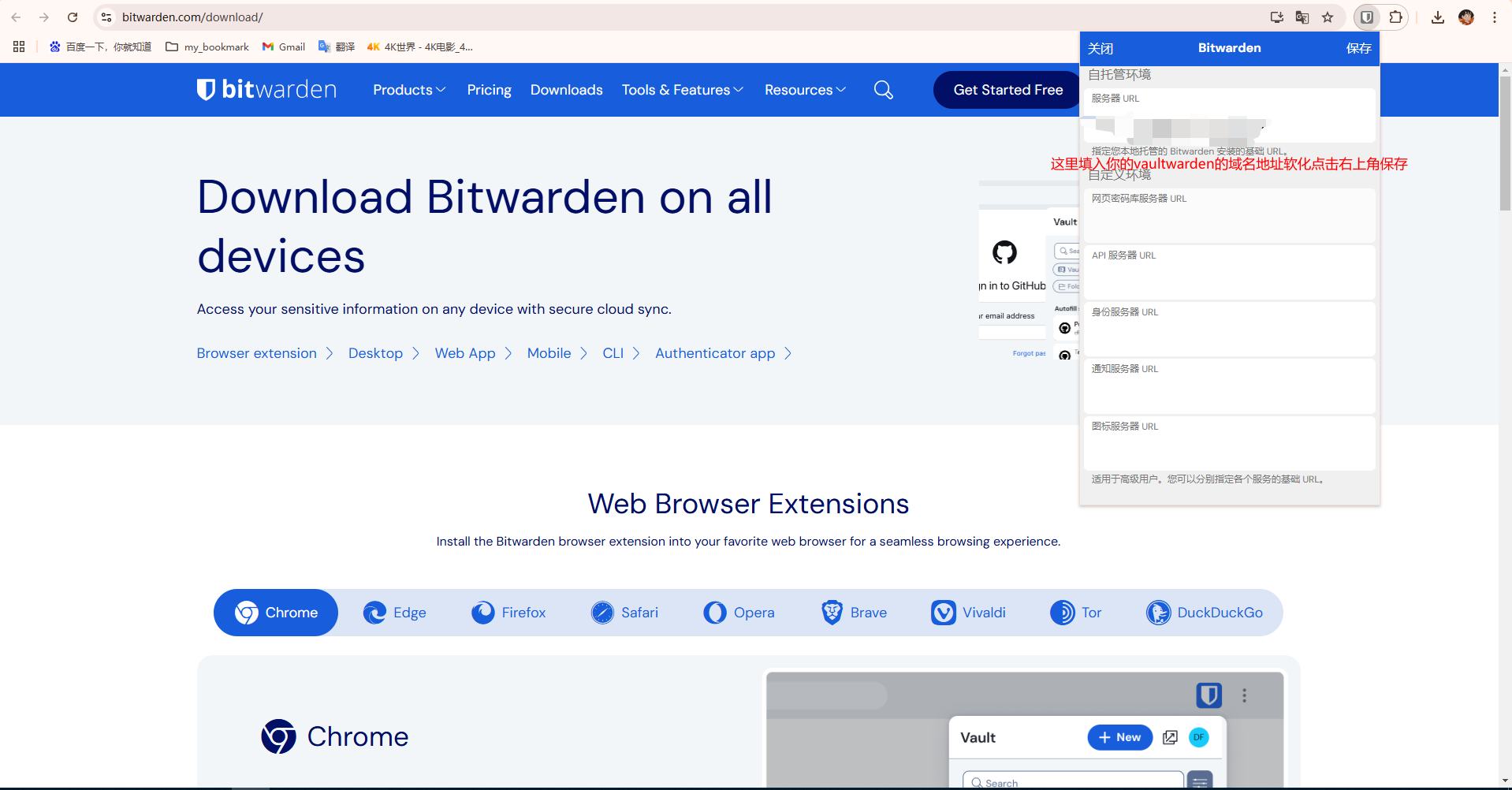Open the Downloads menu item
The height and width of the screenshot is (790, 1512).
tap(566, 90)
